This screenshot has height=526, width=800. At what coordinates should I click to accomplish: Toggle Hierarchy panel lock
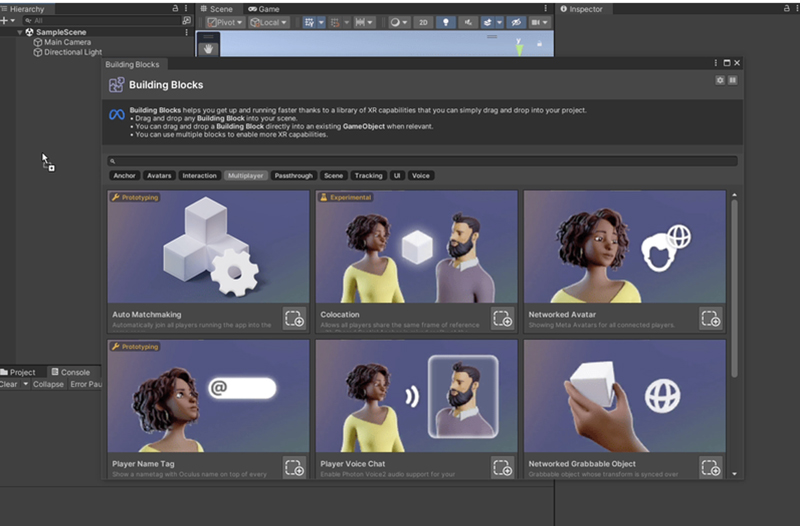coord(175,9)
